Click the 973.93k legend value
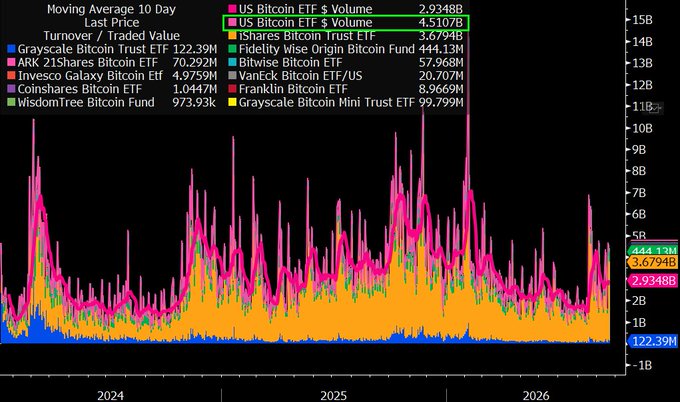 [194, 103]
